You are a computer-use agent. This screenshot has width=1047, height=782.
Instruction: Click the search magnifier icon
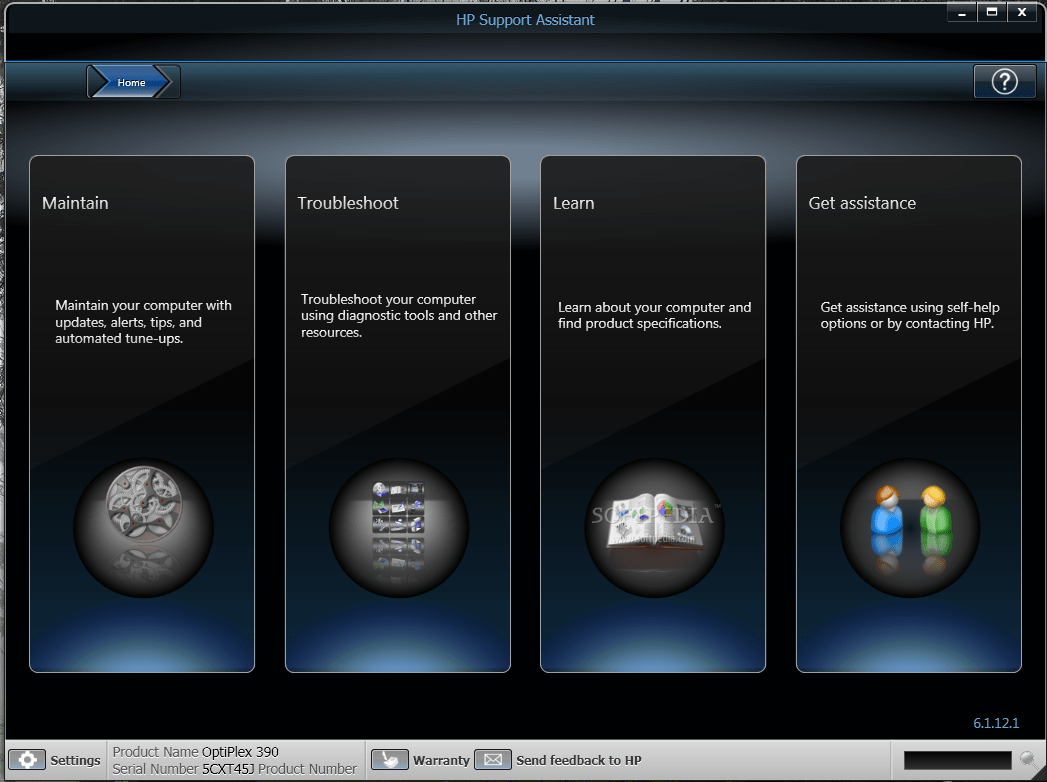tap(1029, 759)
